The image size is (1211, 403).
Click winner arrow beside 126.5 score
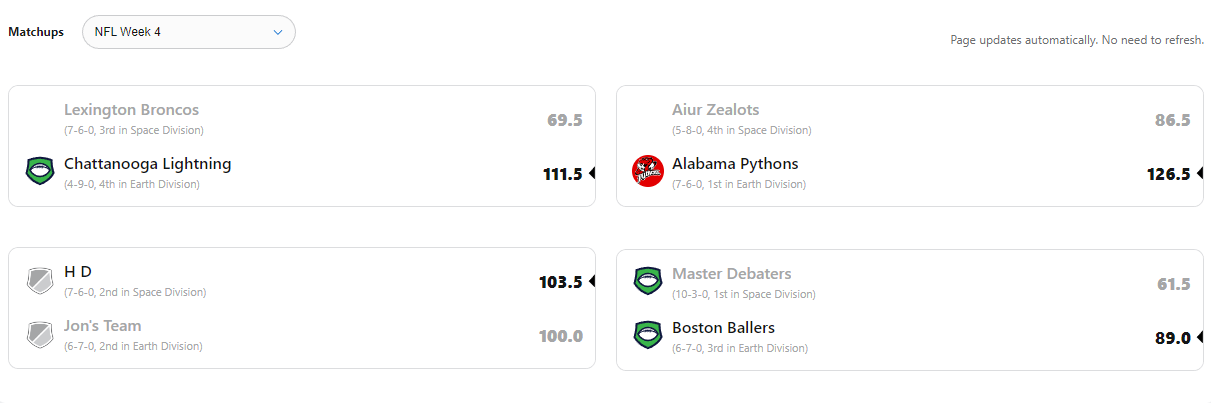[1200, 174]
